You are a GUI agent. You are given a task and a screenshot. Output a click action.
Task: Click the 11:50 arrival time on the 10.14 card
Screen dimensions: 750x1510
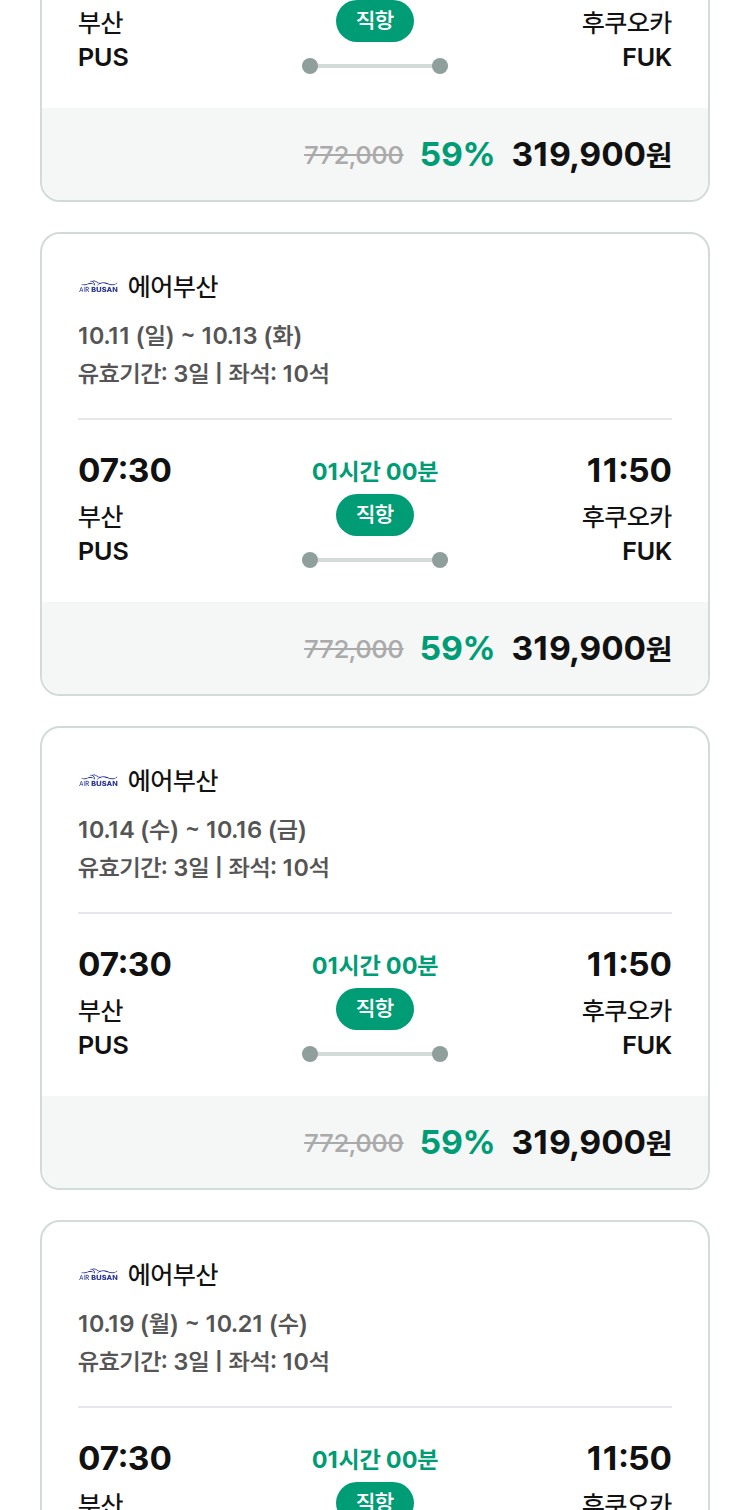coord(629,964)
